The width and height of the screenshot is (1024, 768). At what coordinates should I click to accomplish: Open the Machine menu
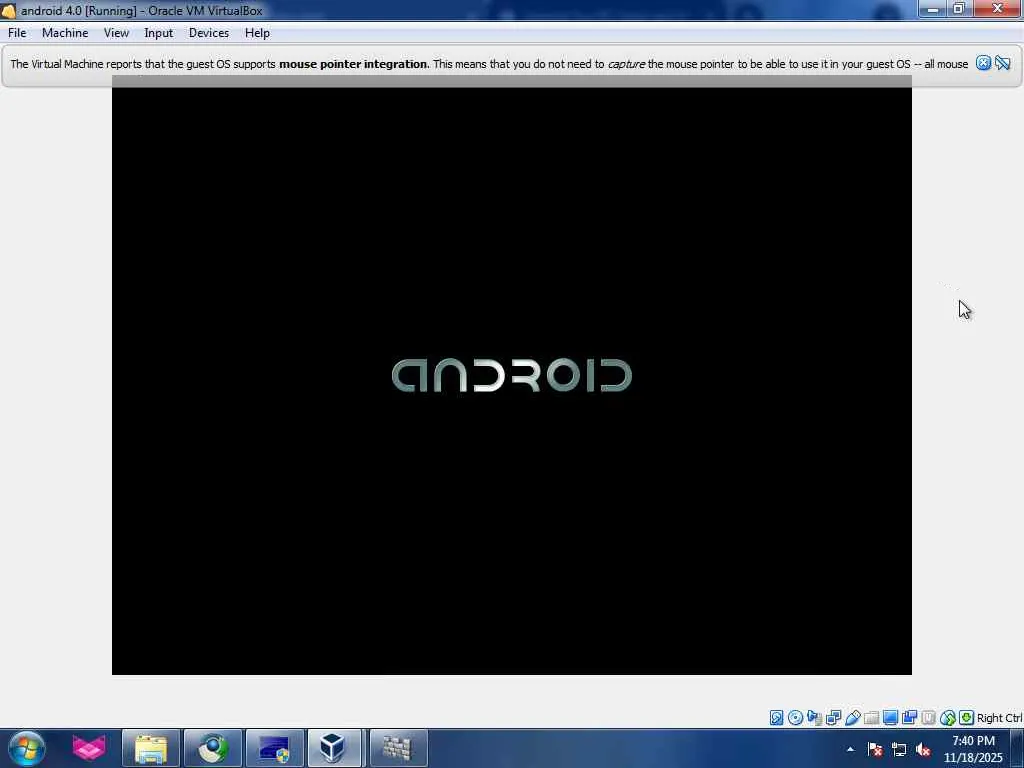pyautogui.click(x=65, y=33)
